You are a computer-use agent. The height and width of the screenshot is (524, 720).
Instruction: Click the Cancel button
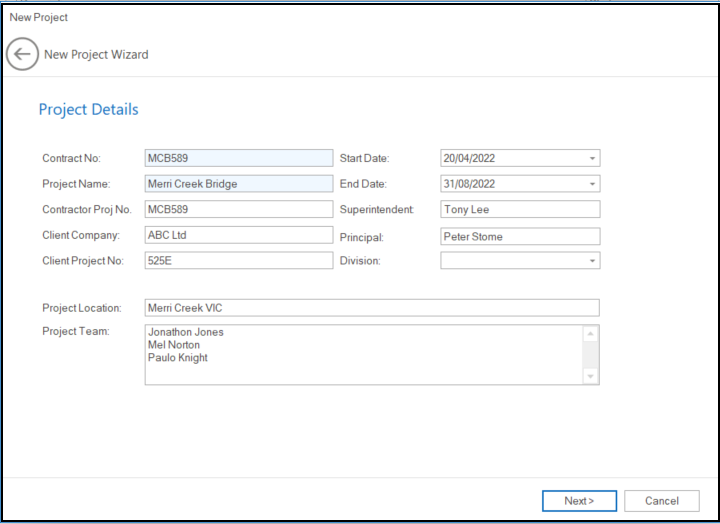pyautogui.click(x=661, y=501)
